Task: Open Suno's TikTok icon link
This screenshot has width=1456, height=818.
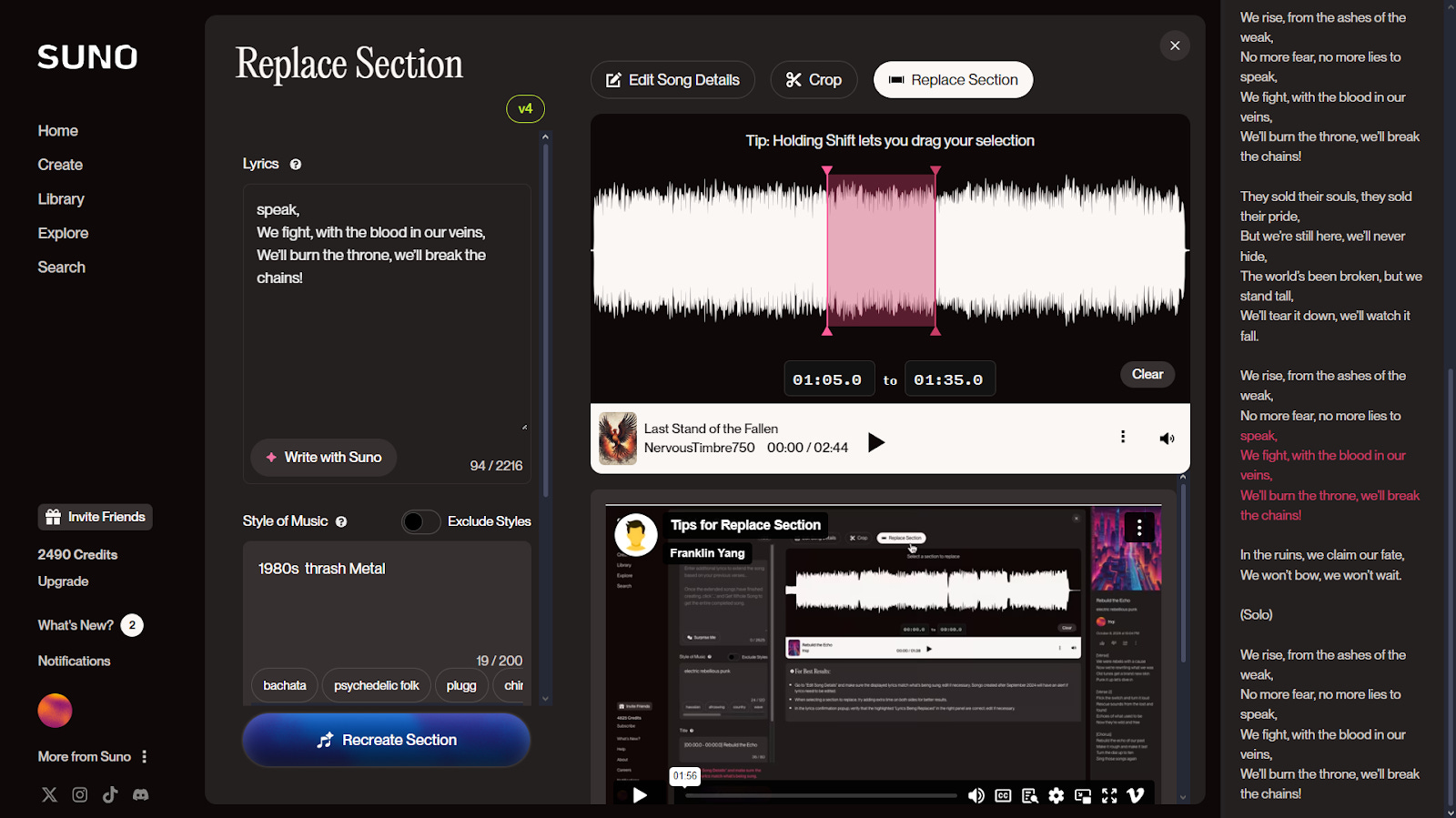Action: click(x=110, y=794)
